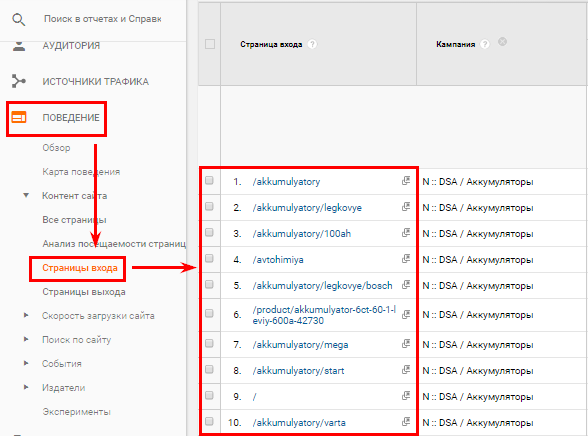Open /akkumulyatory page in new window icon

pos(406,181)
